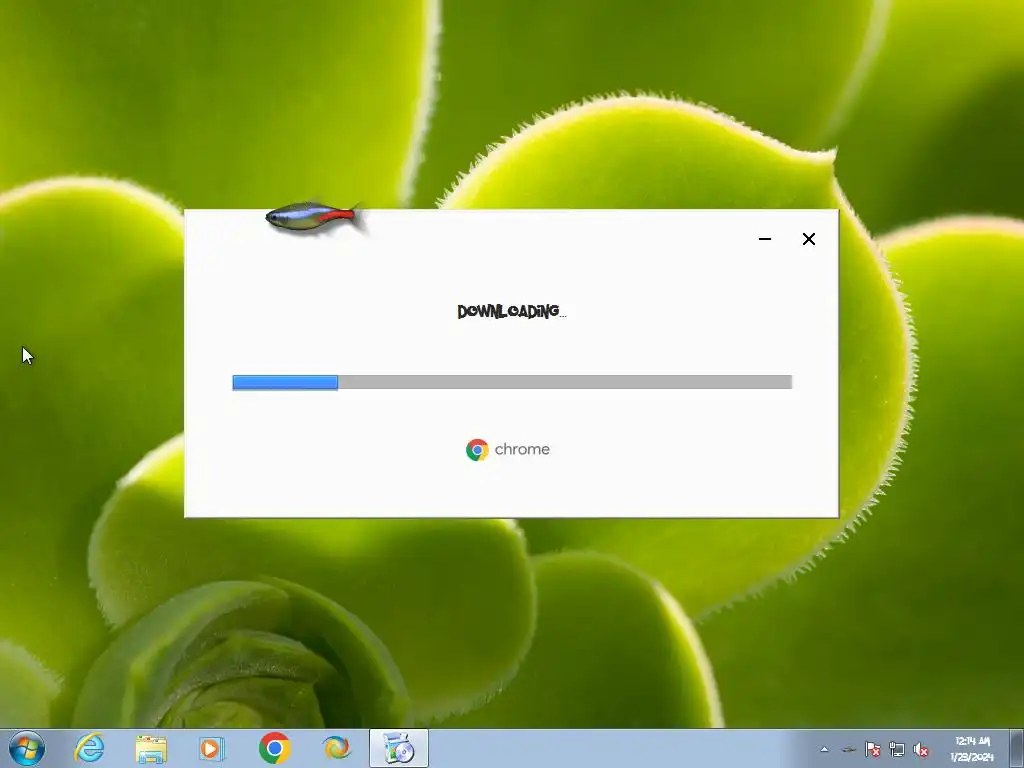1024x768 pixels.
Task: Close the Chrome downloading dialog
Action: point(808,239)
